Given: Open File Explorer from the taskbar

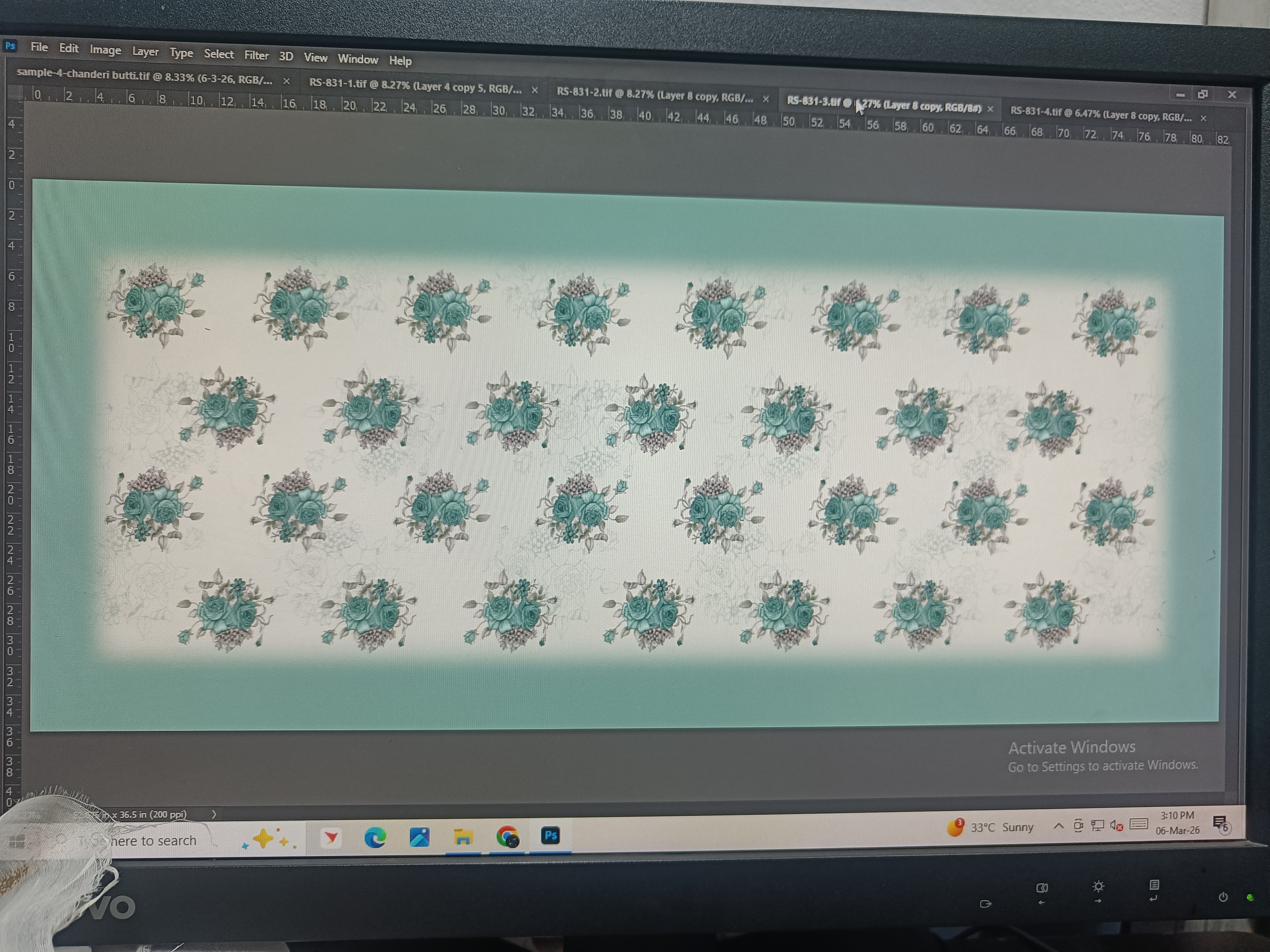Looking at the screenshot, I should (x=463, y=837).
